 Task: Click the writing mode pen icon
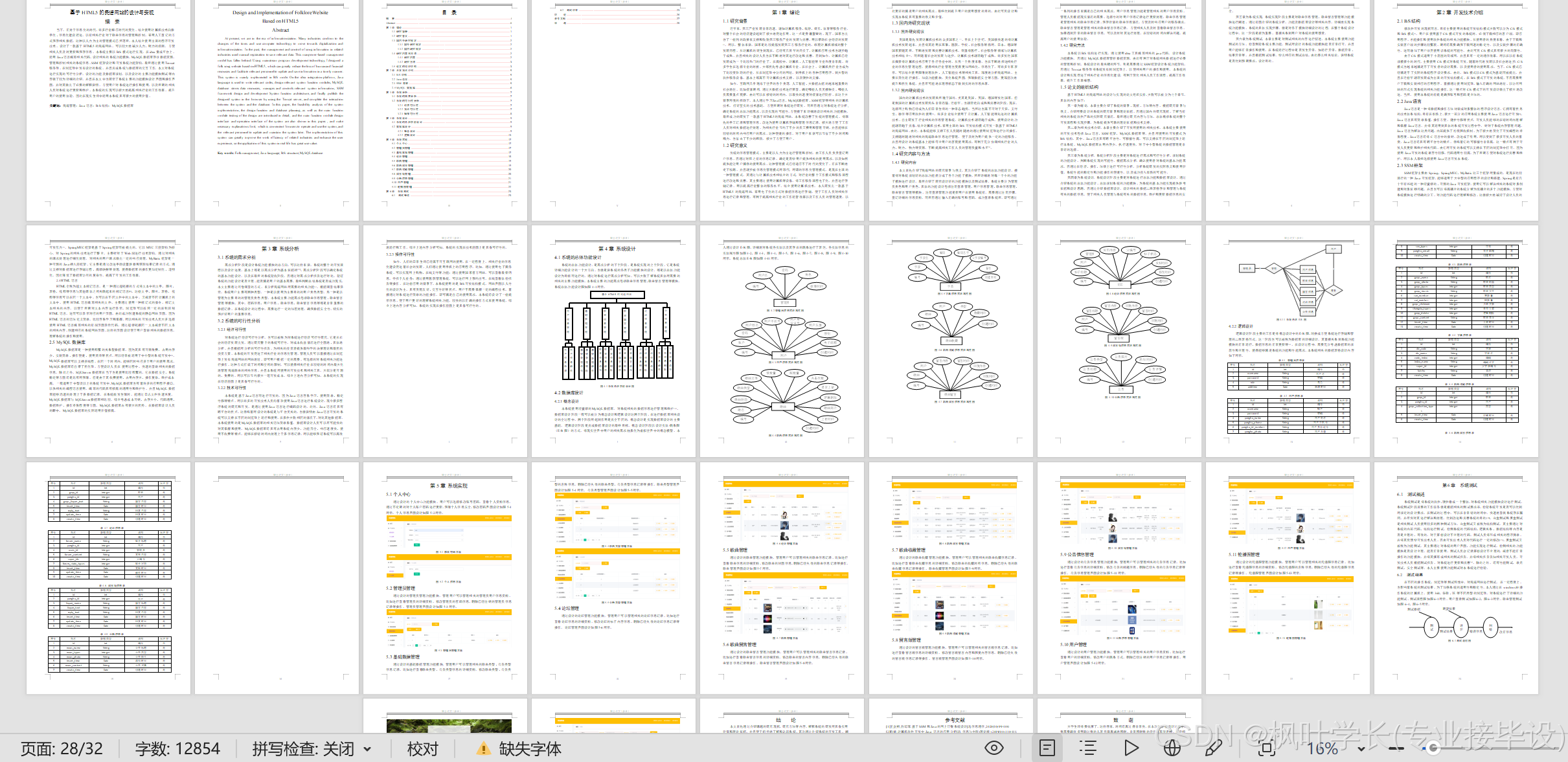coord(1213,748)
